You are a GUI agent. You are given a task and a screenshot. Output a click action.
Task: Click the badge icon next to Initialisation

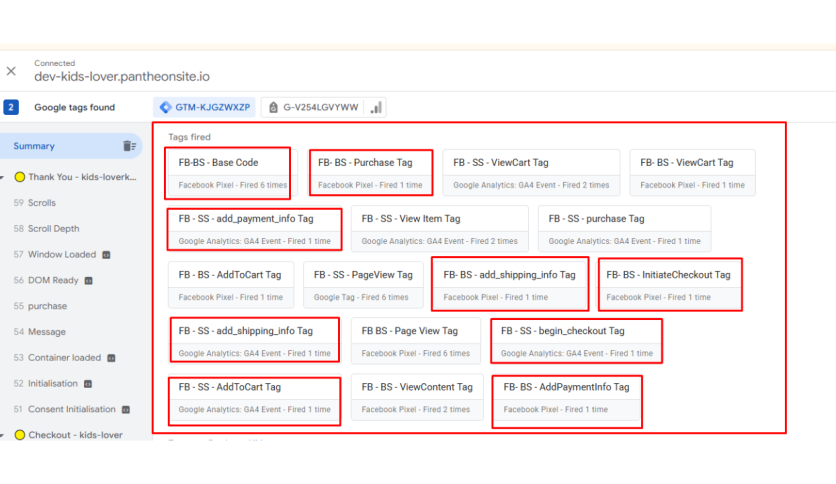point(88,384)
